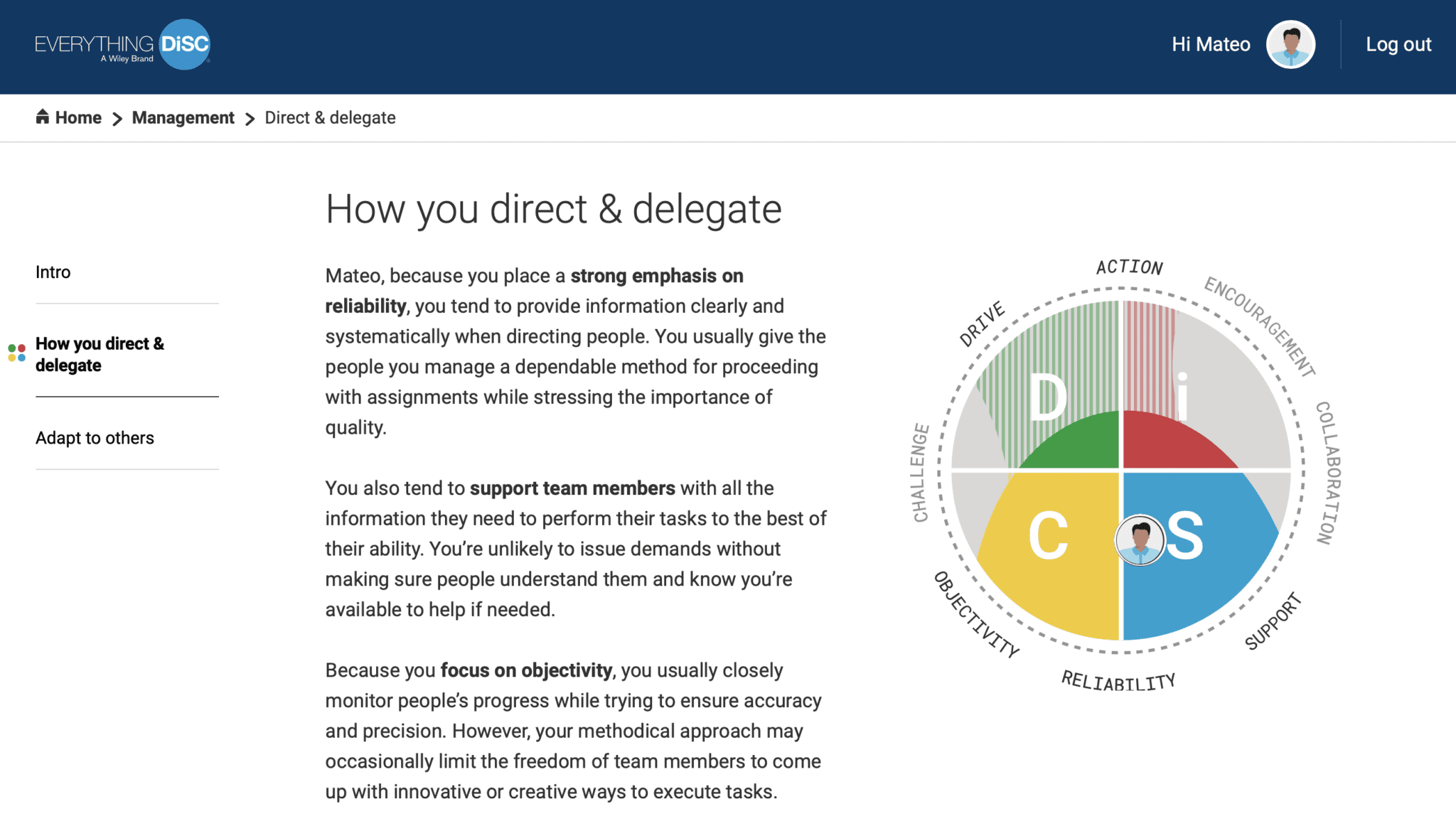This screenshot has width=1456, height=826.
Task: Click the home icon in the breadcrumb
Action: coord(43,116)
